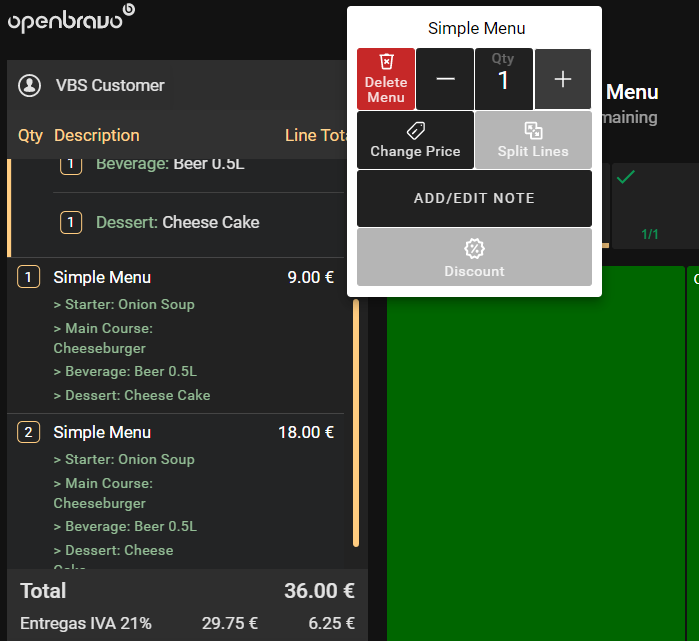Open the VBS Customer selector
This screenshot has height=641, width=699.
(110, 85)
